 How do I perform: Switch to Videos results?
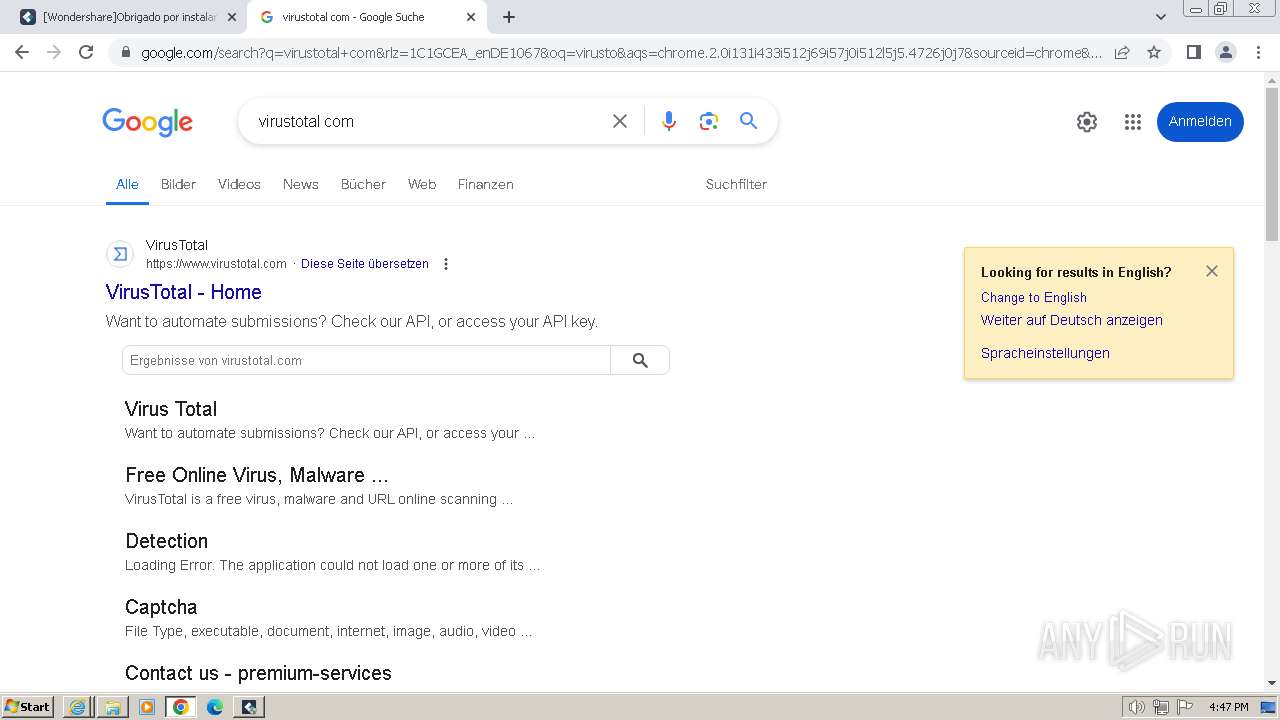[239, 184]
